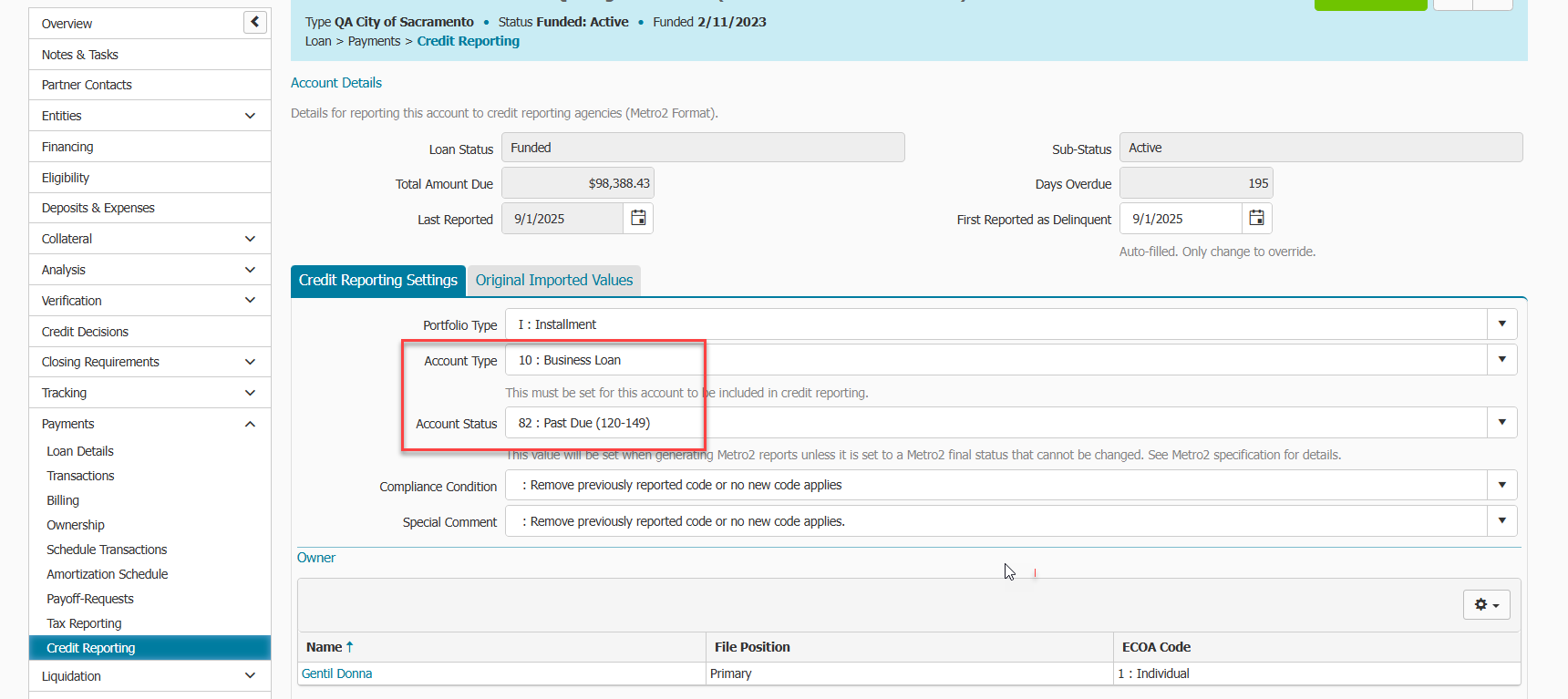
Task: Select Transactions under Payments
Action: [80, 476]
